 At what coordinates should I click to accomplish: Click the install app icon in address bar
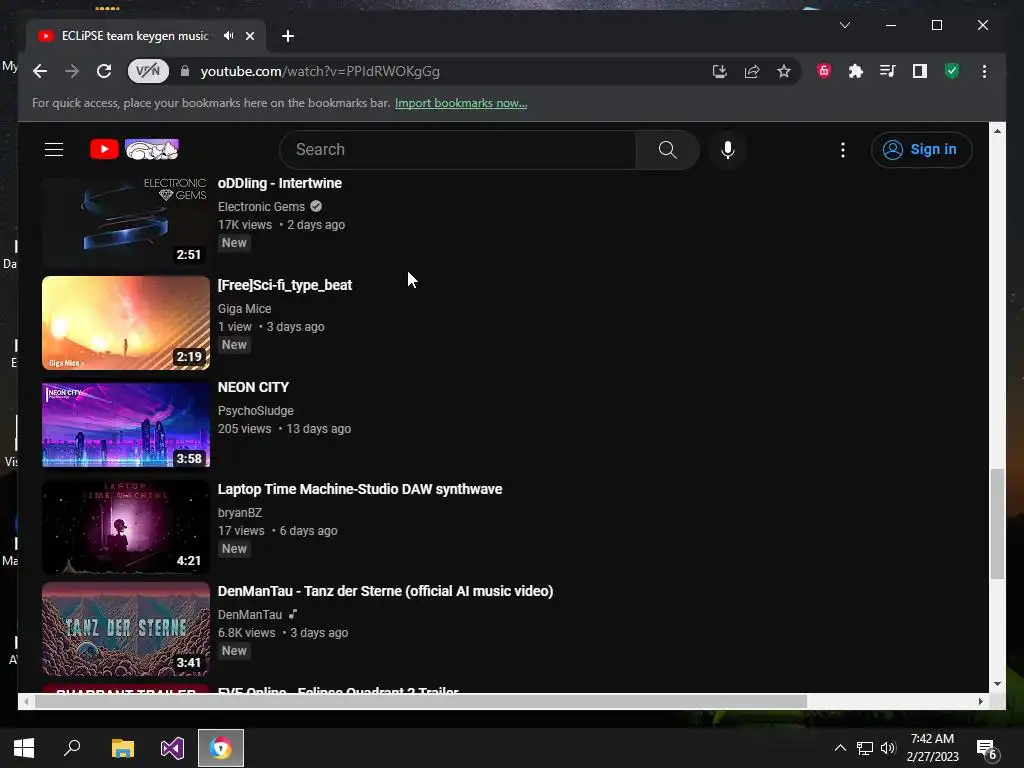click(720, 71)
